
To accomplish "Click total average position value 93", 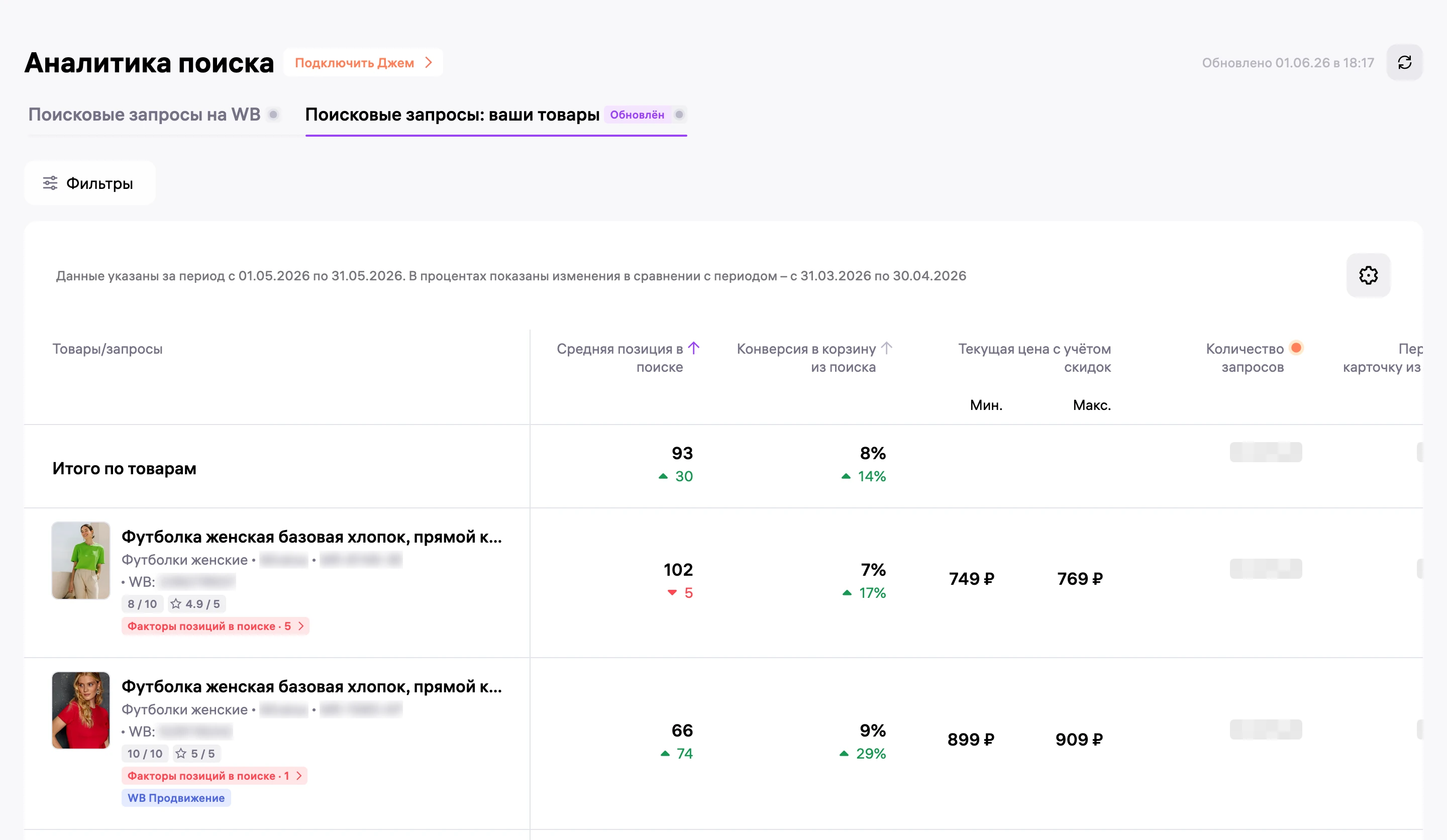I will coord(682,453).
